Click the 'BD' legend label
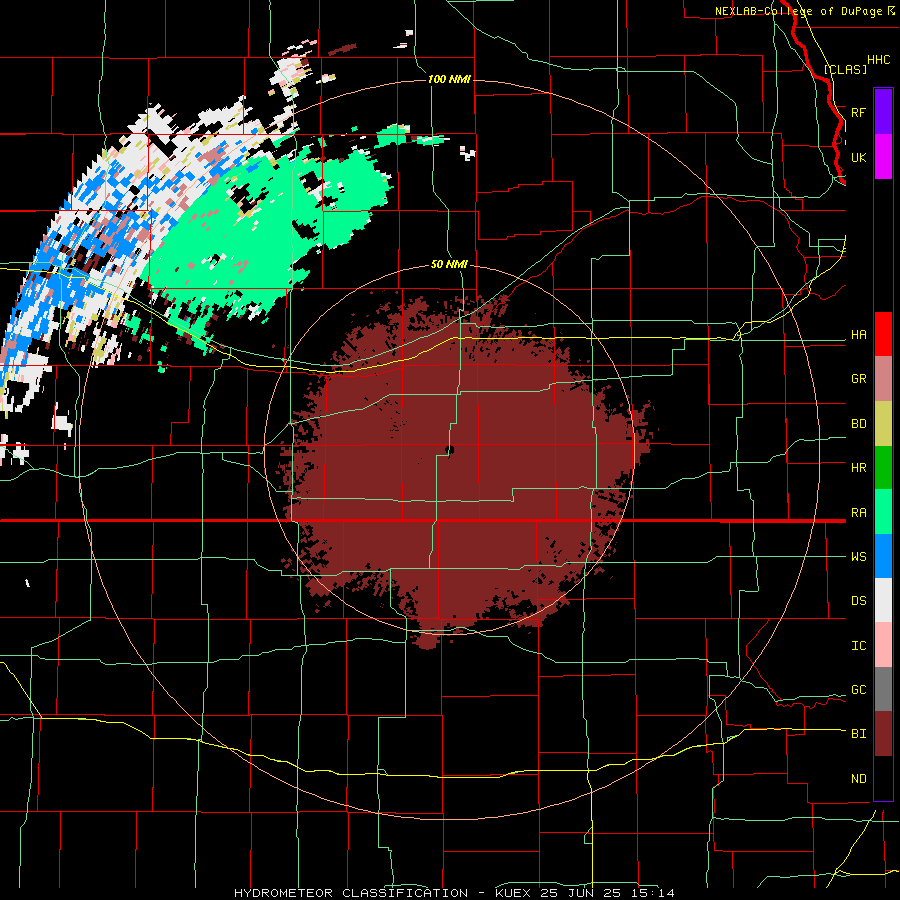Screen dimensions: 900x900 858,424
